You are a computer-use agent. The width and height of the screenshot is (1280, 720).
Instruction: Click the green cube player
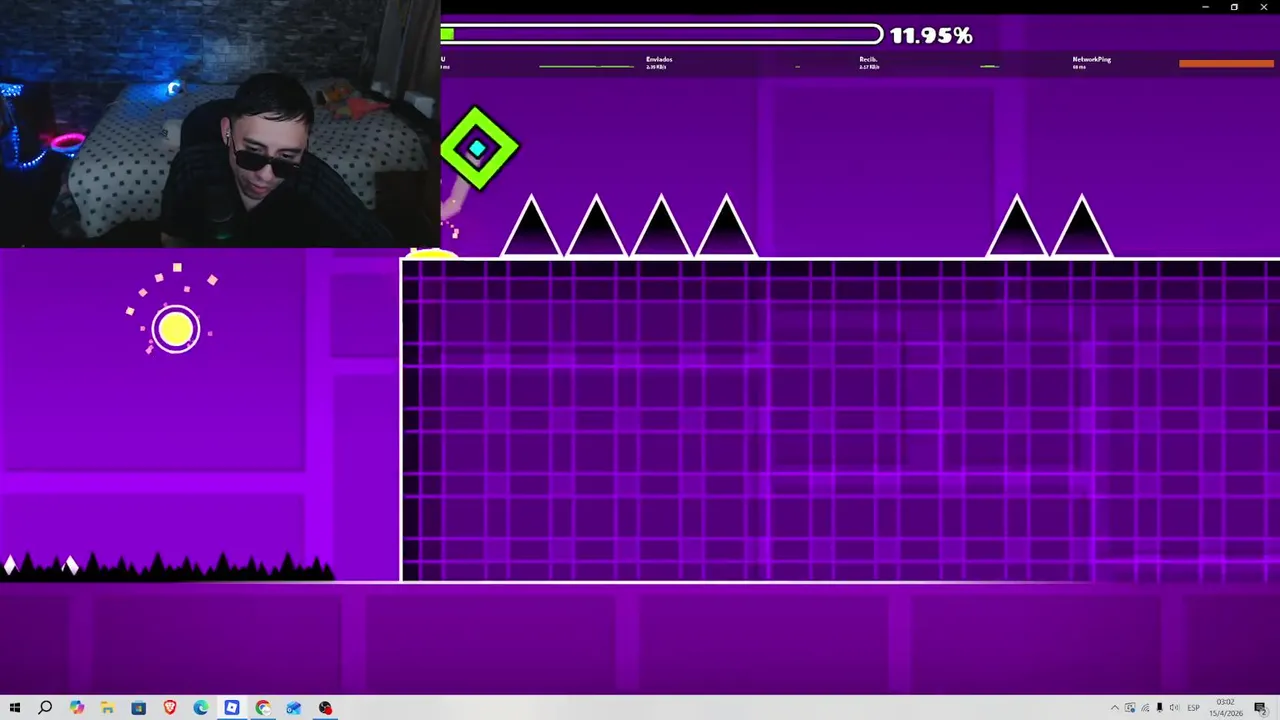coord(479,148)
